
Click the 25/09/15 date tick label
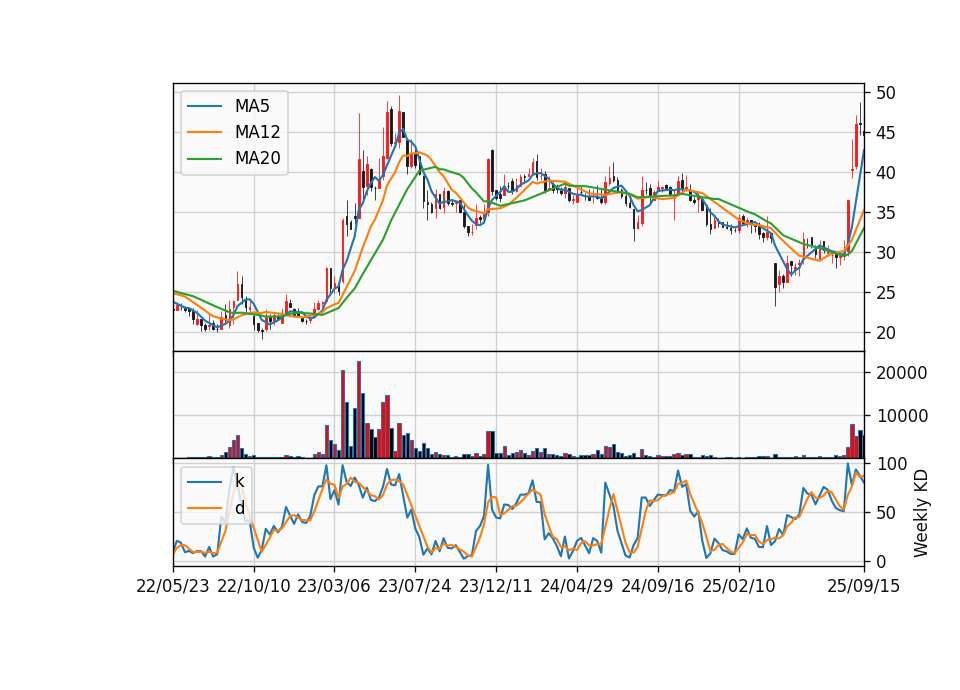click(x=864, y=586)
